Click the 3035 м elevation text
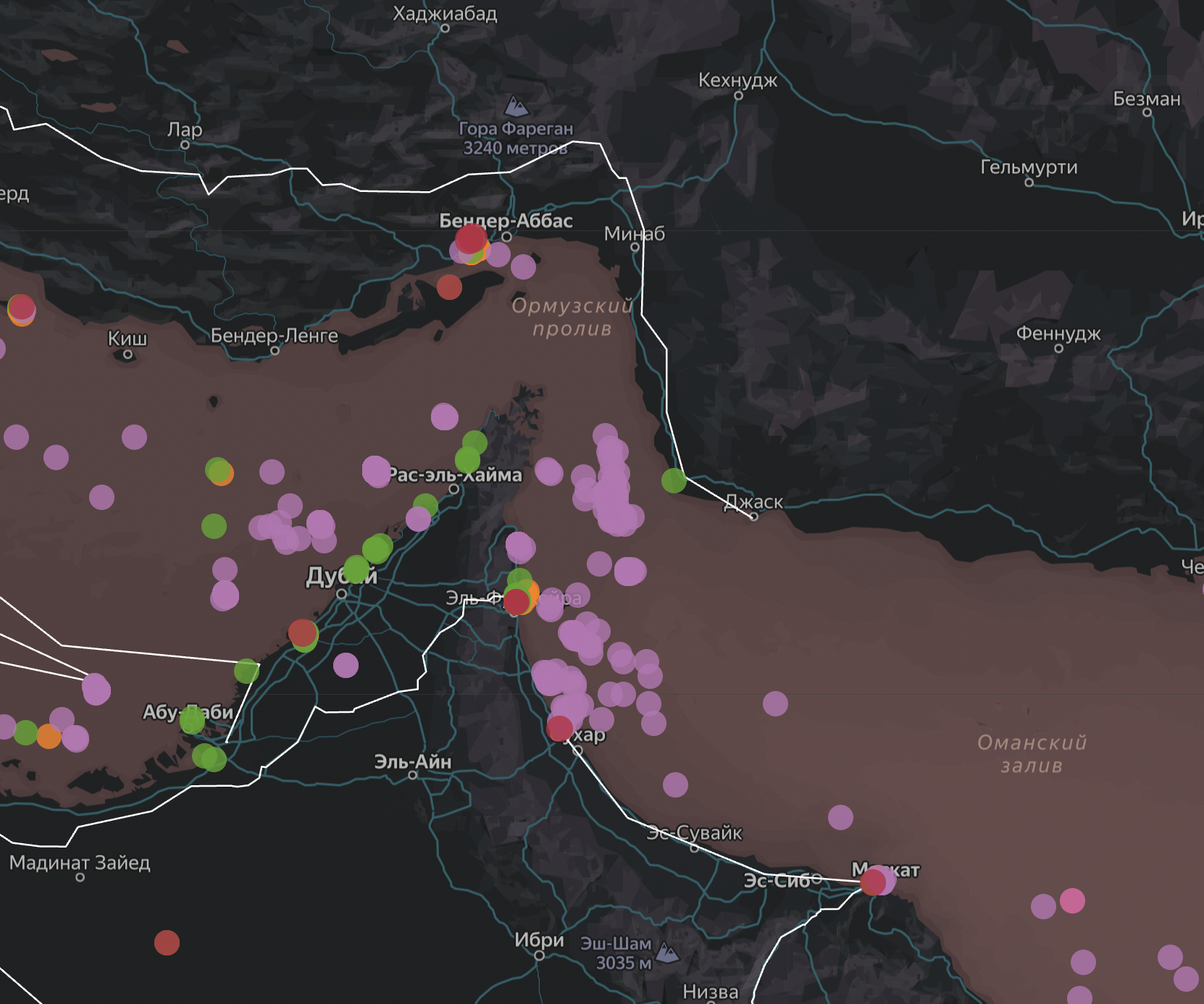 (624, 963)
